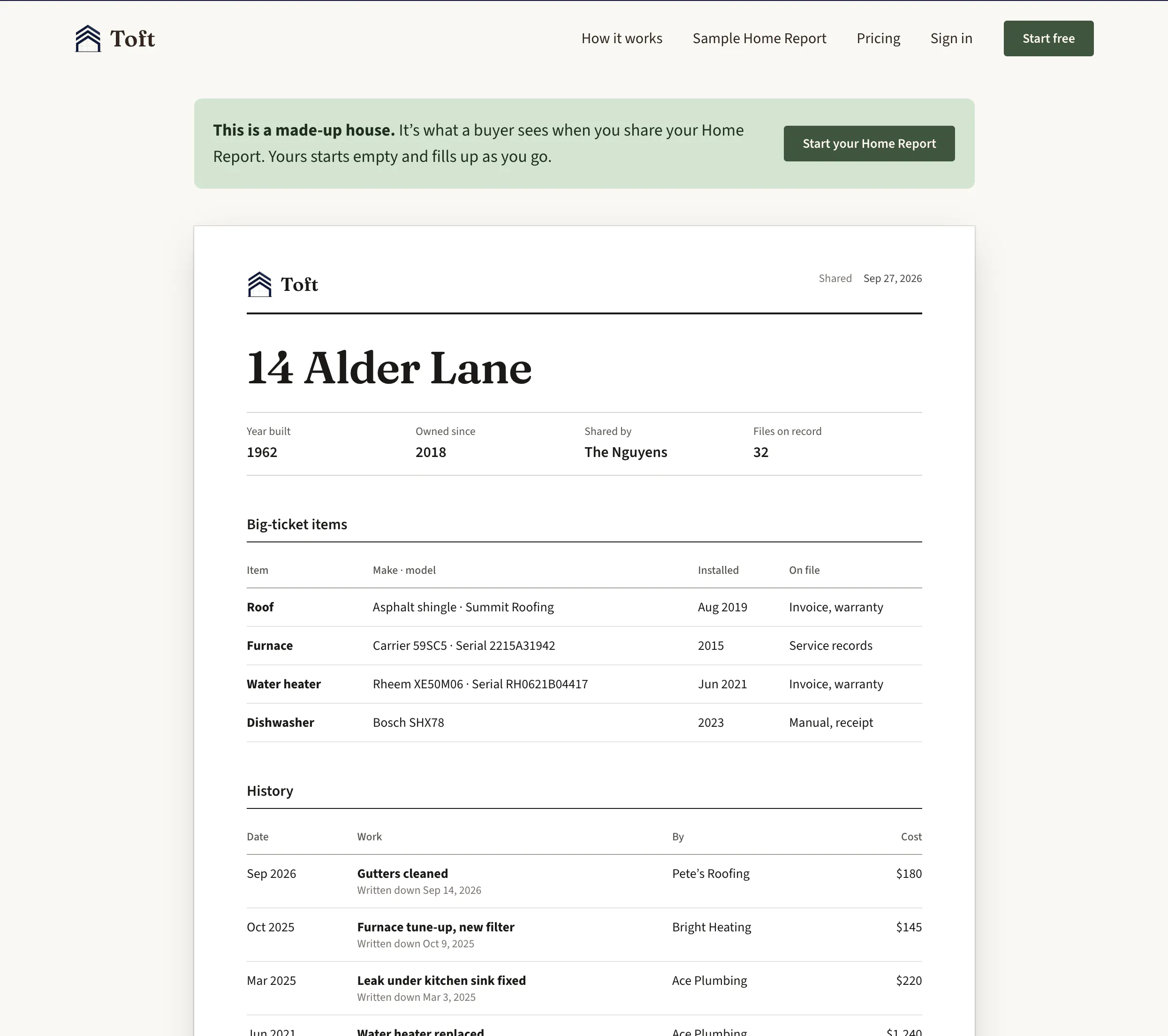Click the History section heading
Image resolution: width=1168 pixels, height=1036 pixels.
(270, 791)
